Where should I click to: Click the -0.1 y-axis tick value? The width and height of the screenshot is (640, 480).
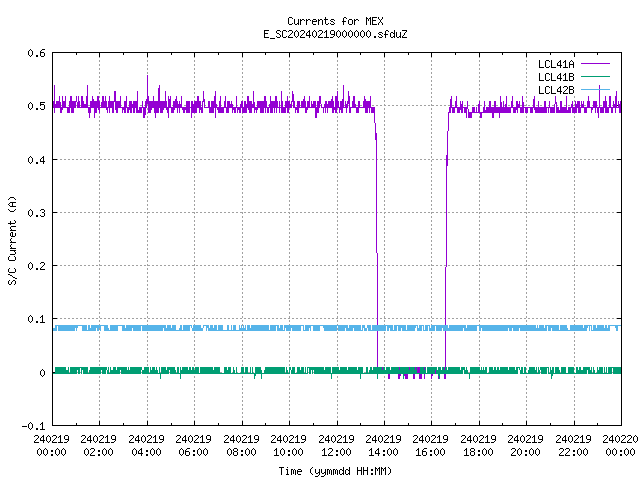pyautogui.click(x=33, y=426)
